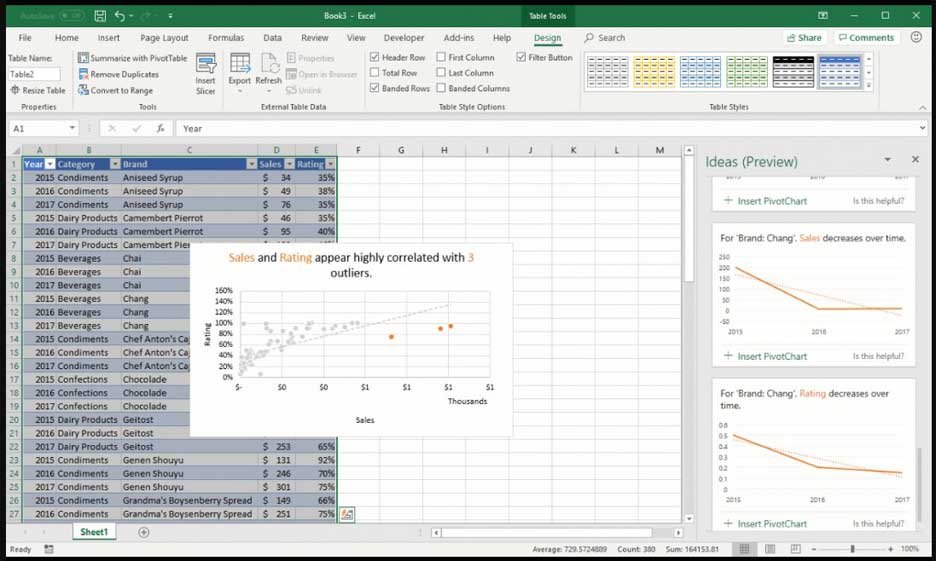Click Insert PivotChart under Sales chart
Viewport: 936px width, 561px height.
point(765,356)
